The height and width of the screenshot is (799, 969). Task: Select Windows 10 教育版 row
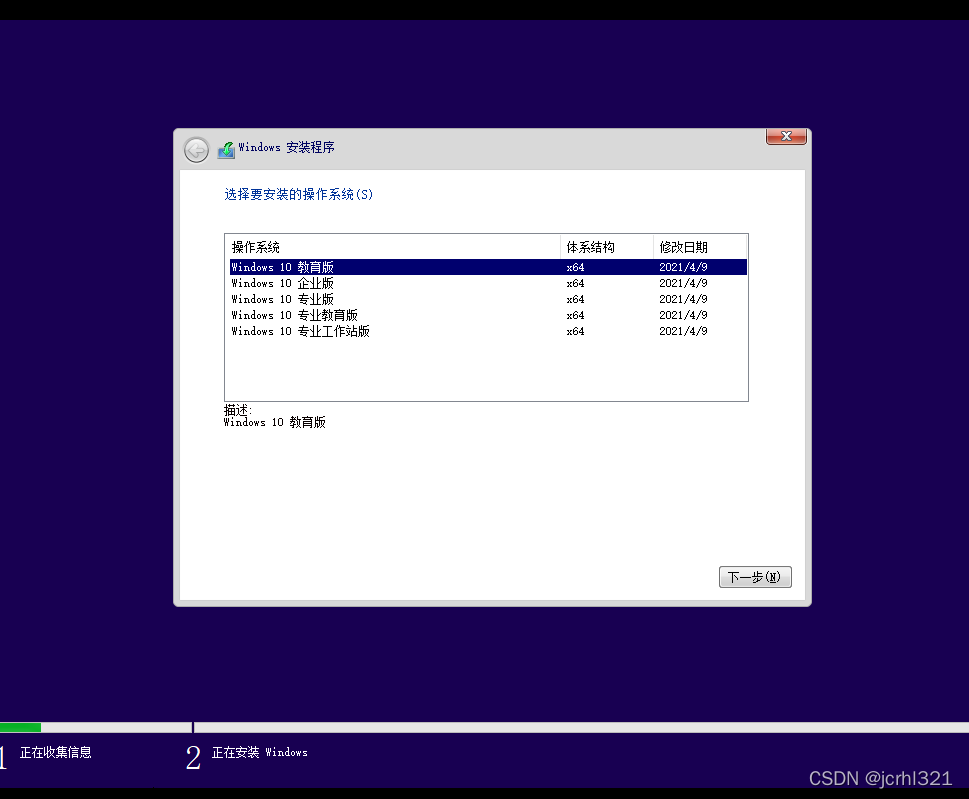click(488, 267)
